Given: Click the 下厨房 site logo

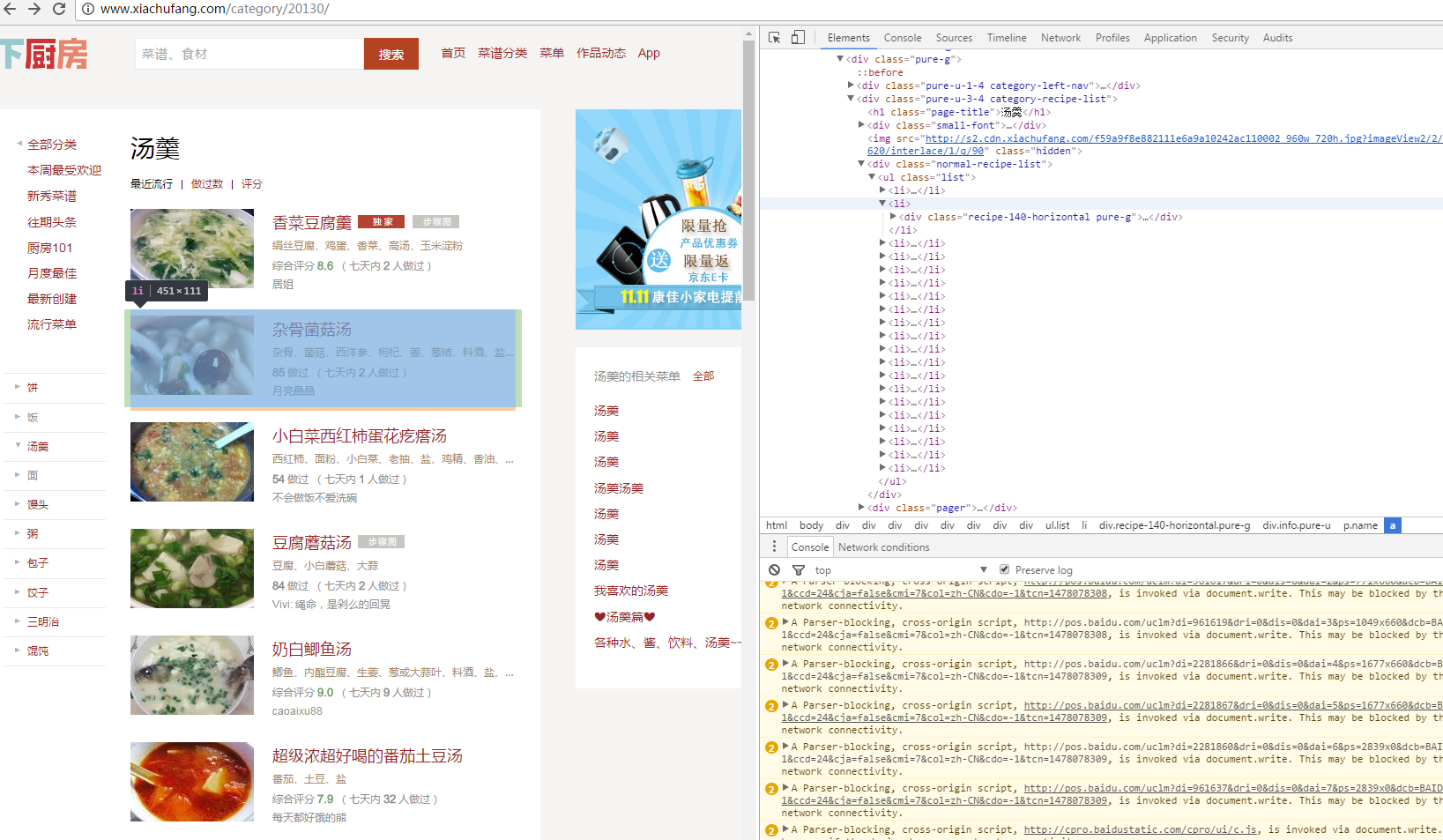Looking at the screenshot, I should coord(44,54).
